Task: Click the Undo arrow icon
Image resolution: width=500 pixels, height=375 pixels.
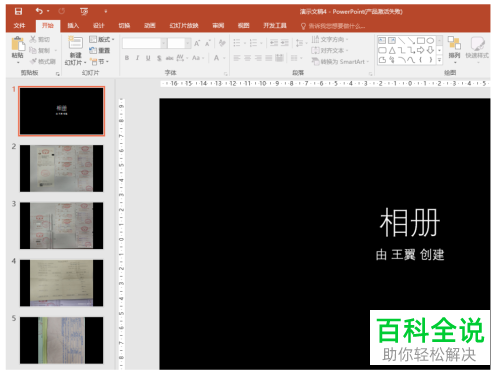Action: [39, 11]
